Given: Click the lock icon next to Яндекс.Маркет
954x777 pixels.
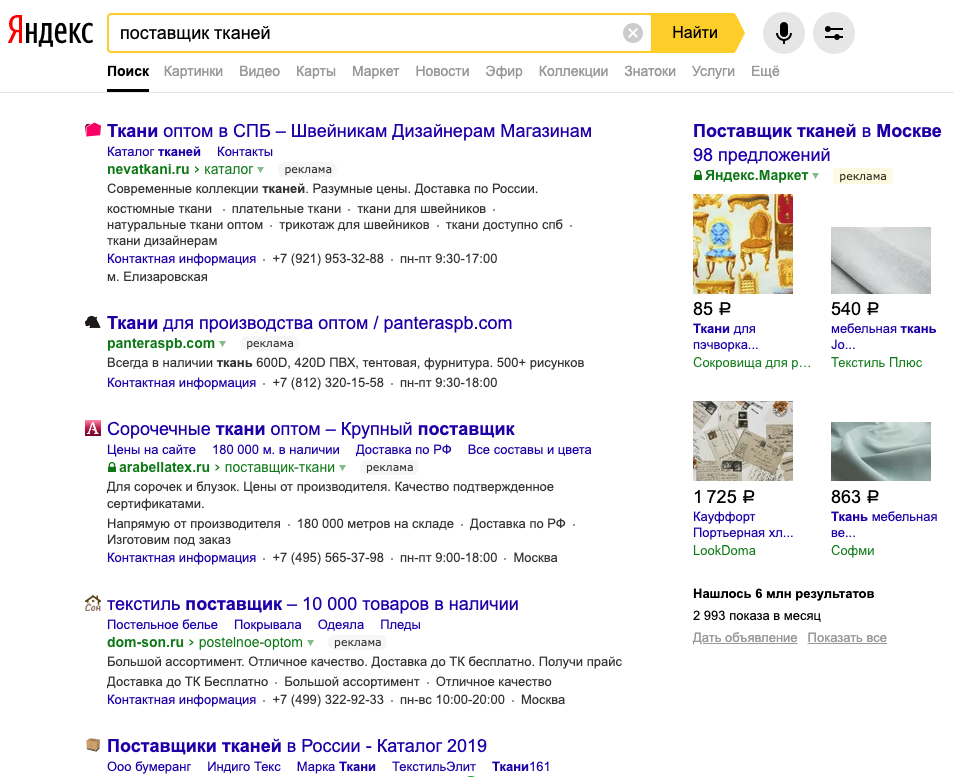Looking at the screenshot, I should click(x=698, y=175).
